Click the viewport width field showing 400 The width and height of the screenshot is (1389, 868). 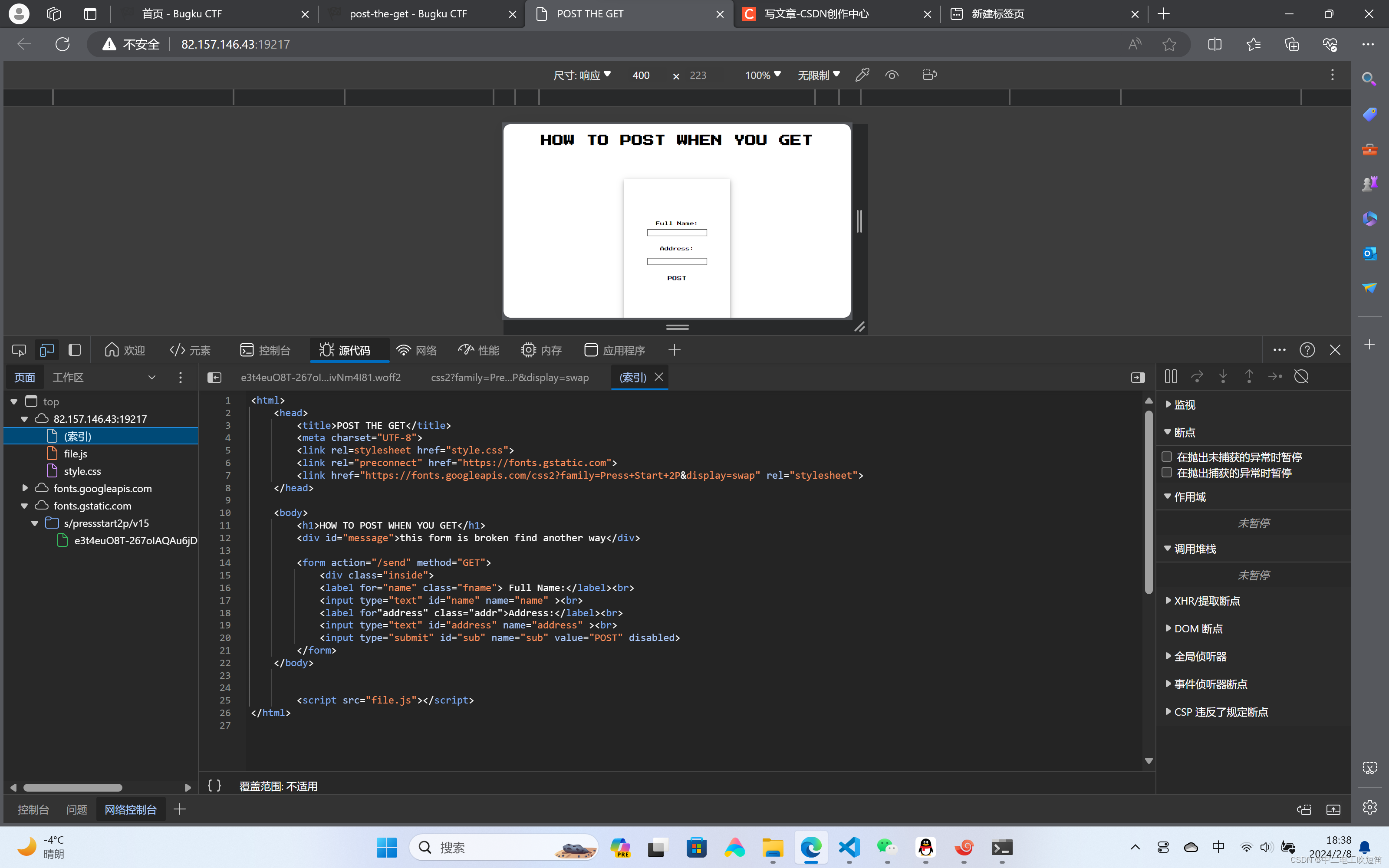pyautogui.click(x=641, y=75)
